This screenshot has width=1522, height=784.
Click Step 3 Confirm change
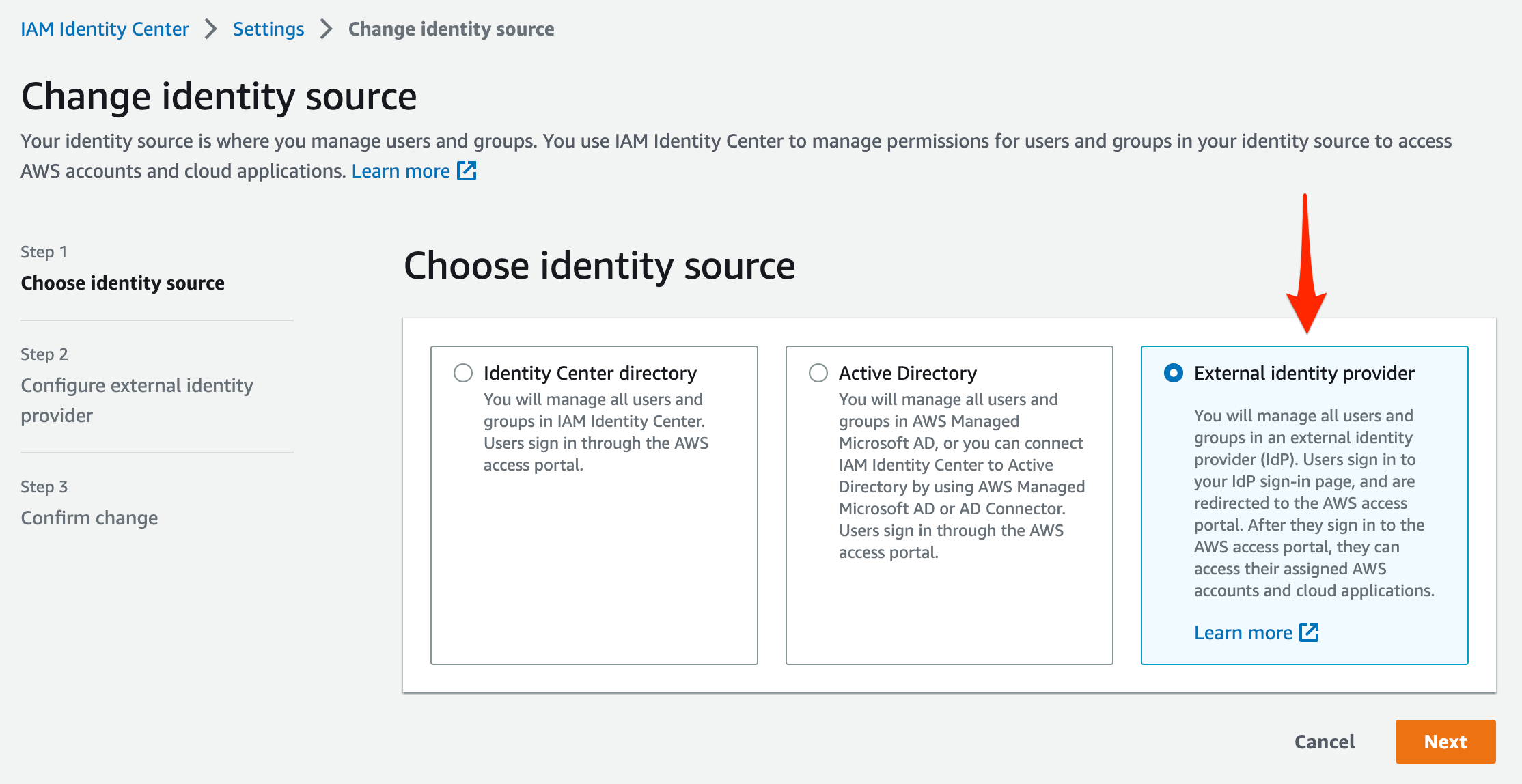[89, 518]
